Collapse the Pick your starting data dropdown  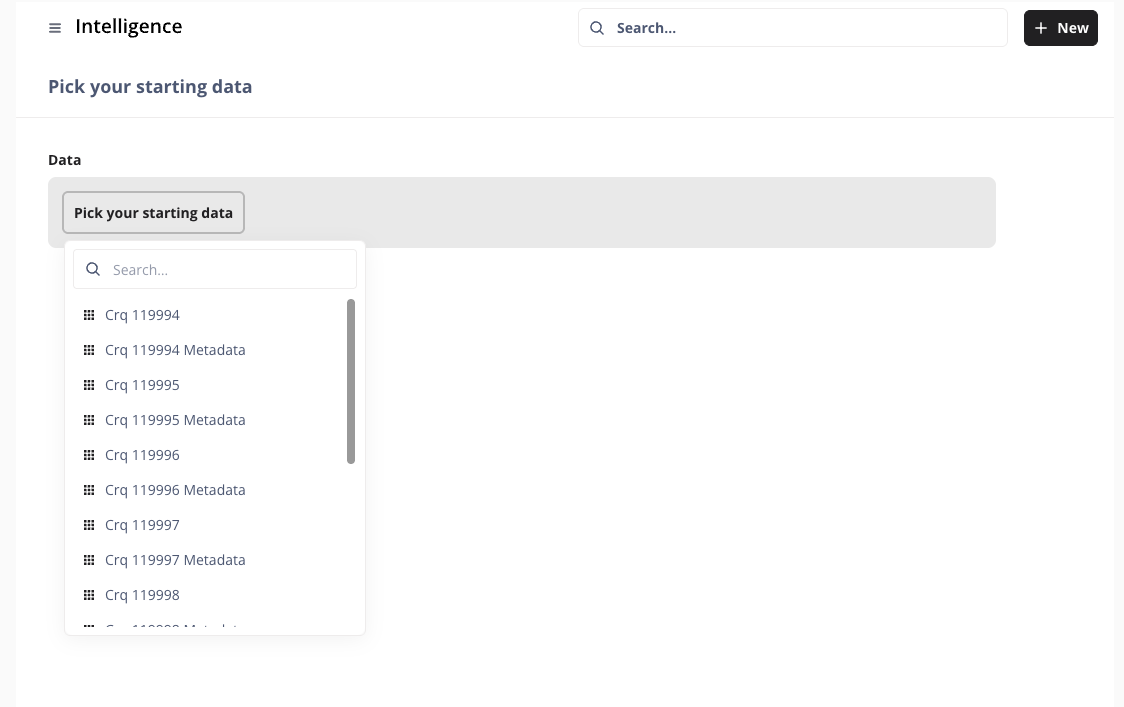click(153, 213)
